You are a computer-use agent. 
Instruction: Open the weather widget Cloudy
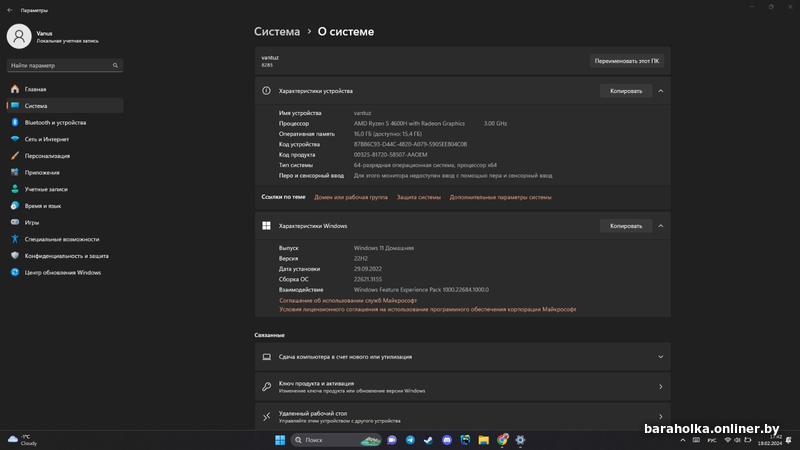[x=23, y=440]
